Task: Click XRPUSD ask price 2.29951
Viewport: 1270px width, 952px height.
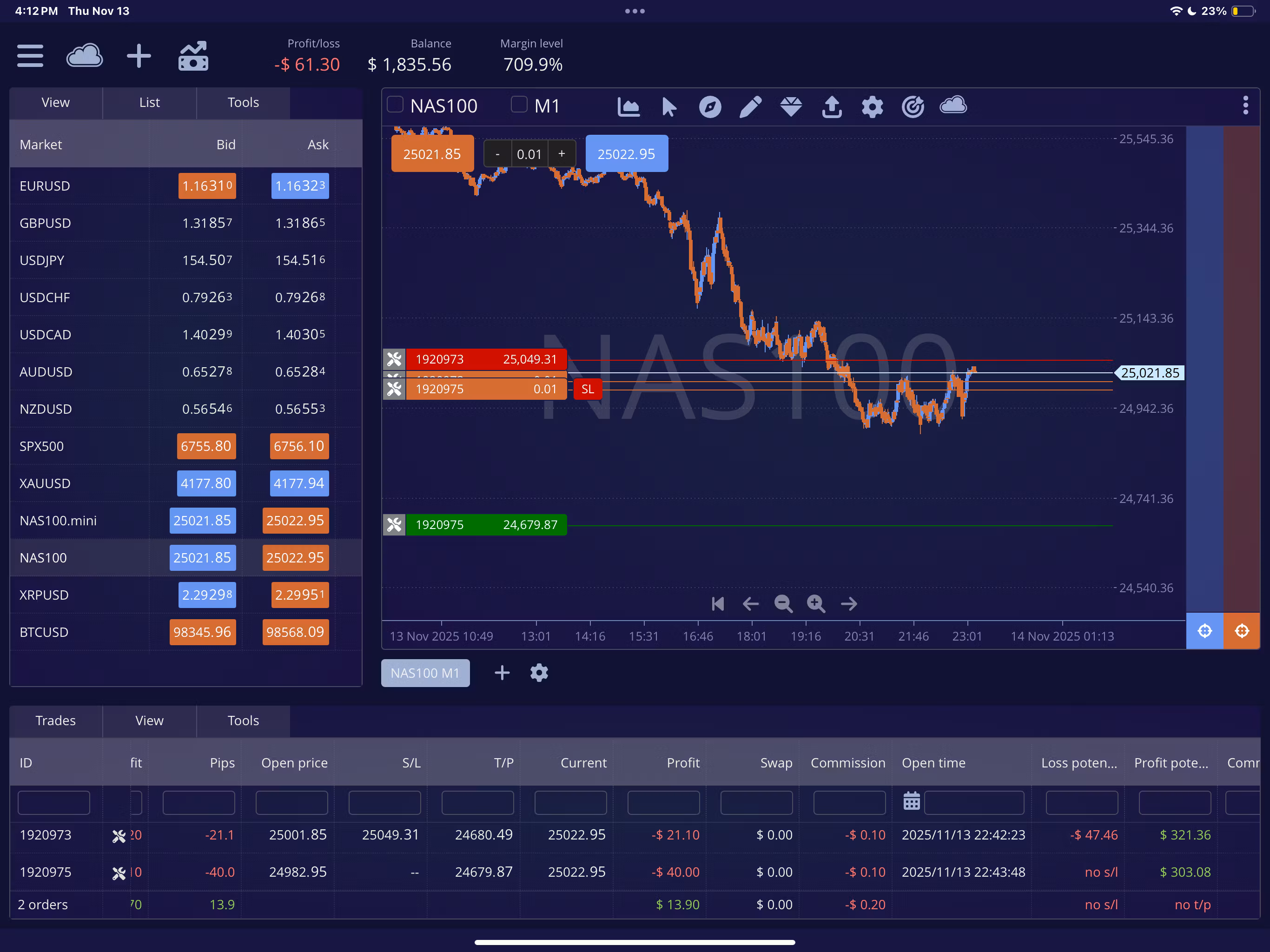Action: [300, 595]
